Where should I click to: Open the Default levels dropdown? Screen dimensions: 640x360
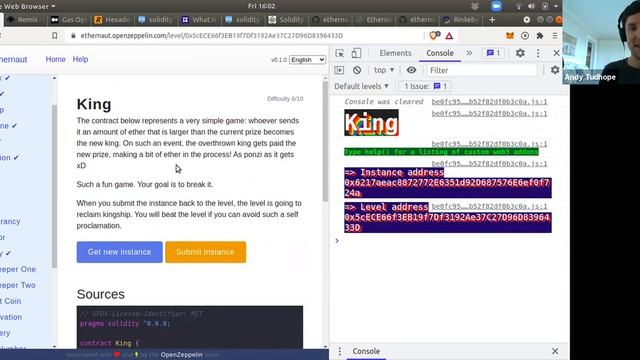tap(361, 86)
